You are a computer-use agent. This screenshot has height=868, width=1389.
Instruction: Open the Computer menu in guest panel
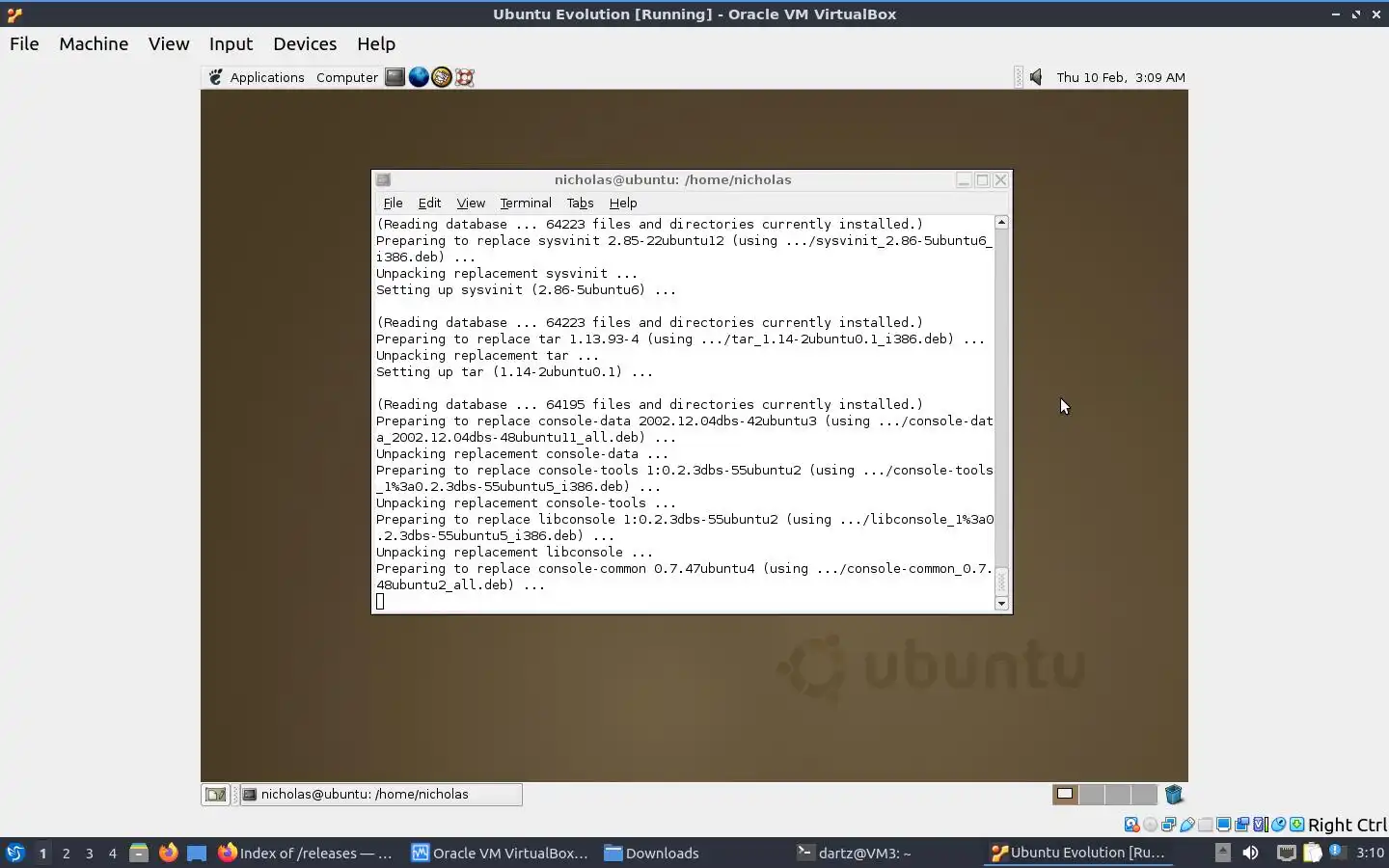coord(347,77)
